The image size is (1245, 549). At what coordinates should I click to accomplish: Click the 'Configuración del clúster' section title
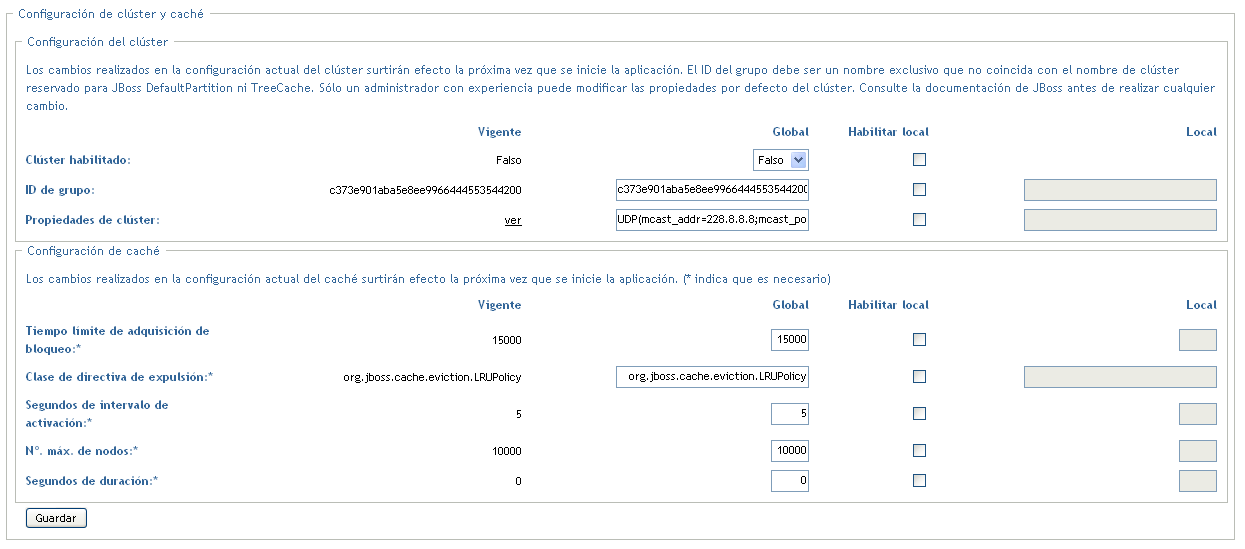(98, 42)
